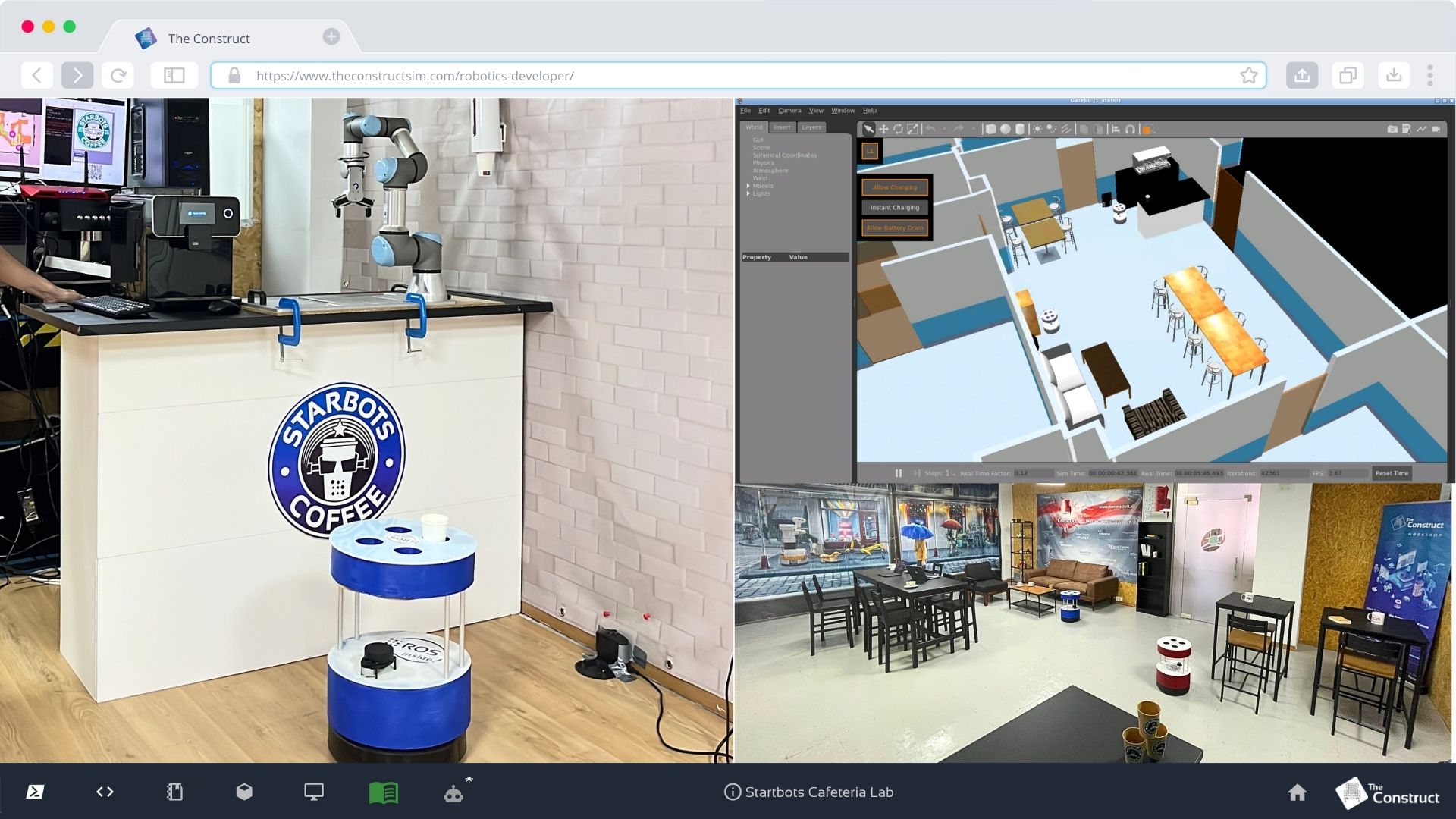Open the notebook icon in bottom bar
The image size is (1456, 819).
coord(174,792)
